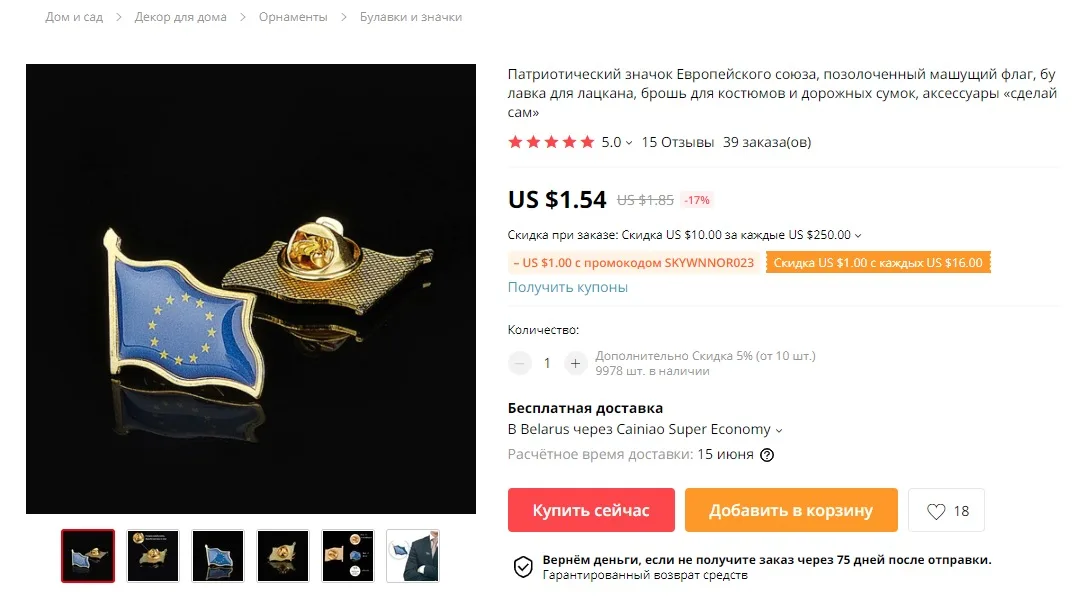Screen dimensions: 1081x598
Task: Open the 15 Отзывы reviews link
Action: pyautogui.click(x=678, y=142)
